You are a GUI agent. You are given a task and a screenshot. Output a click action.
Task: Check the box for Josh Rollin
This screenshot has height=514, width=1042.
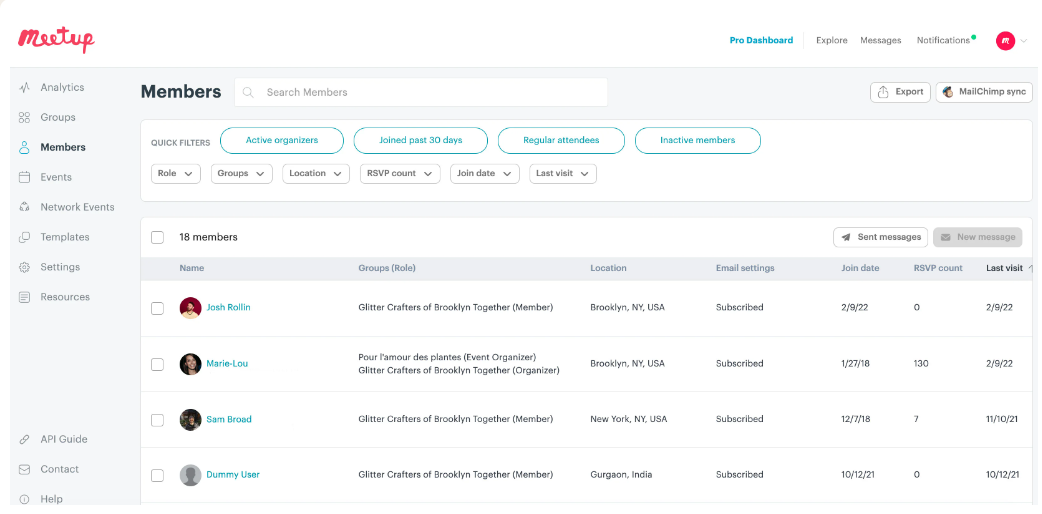[157, 308]
